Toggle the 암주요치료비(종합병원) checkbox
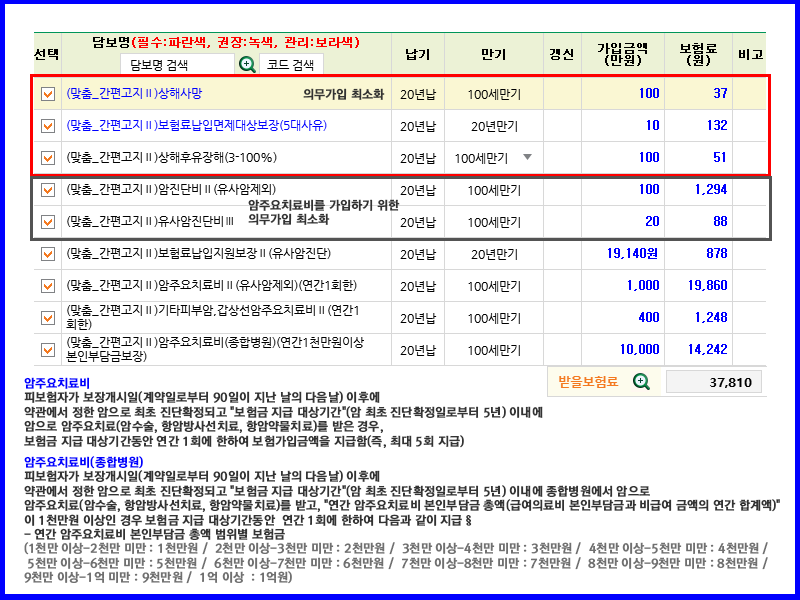800x600 pixels. 49,350
